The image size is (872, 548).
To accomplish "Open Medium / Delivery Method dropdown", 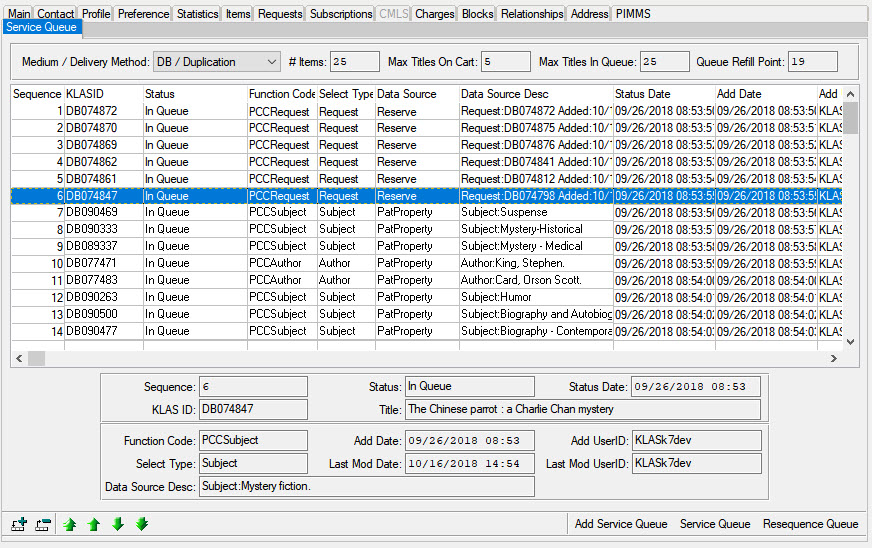I will coord(273,62).
